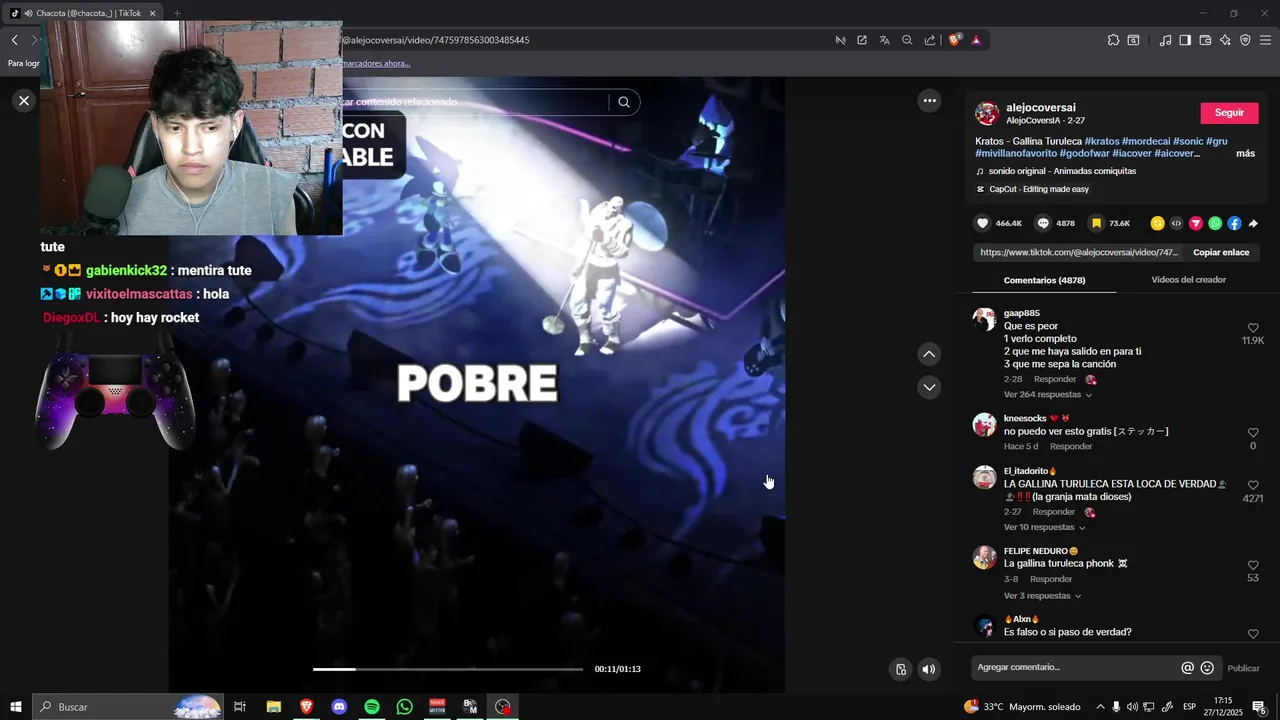Close the TikTok video viewer with X

pos(24,100)
